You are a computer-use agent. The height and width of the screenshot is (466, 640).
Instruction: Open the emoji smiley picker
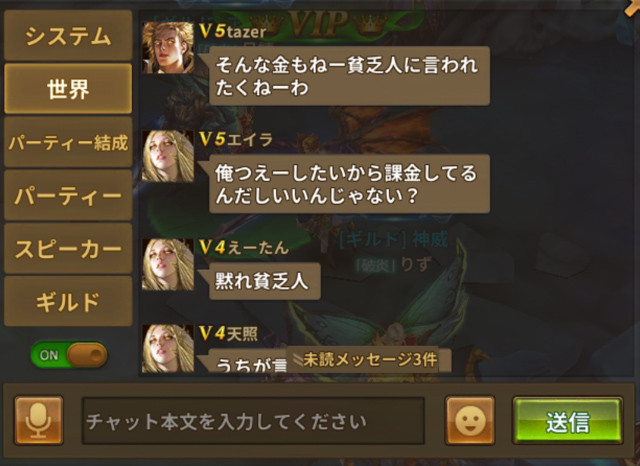[470, 420]
